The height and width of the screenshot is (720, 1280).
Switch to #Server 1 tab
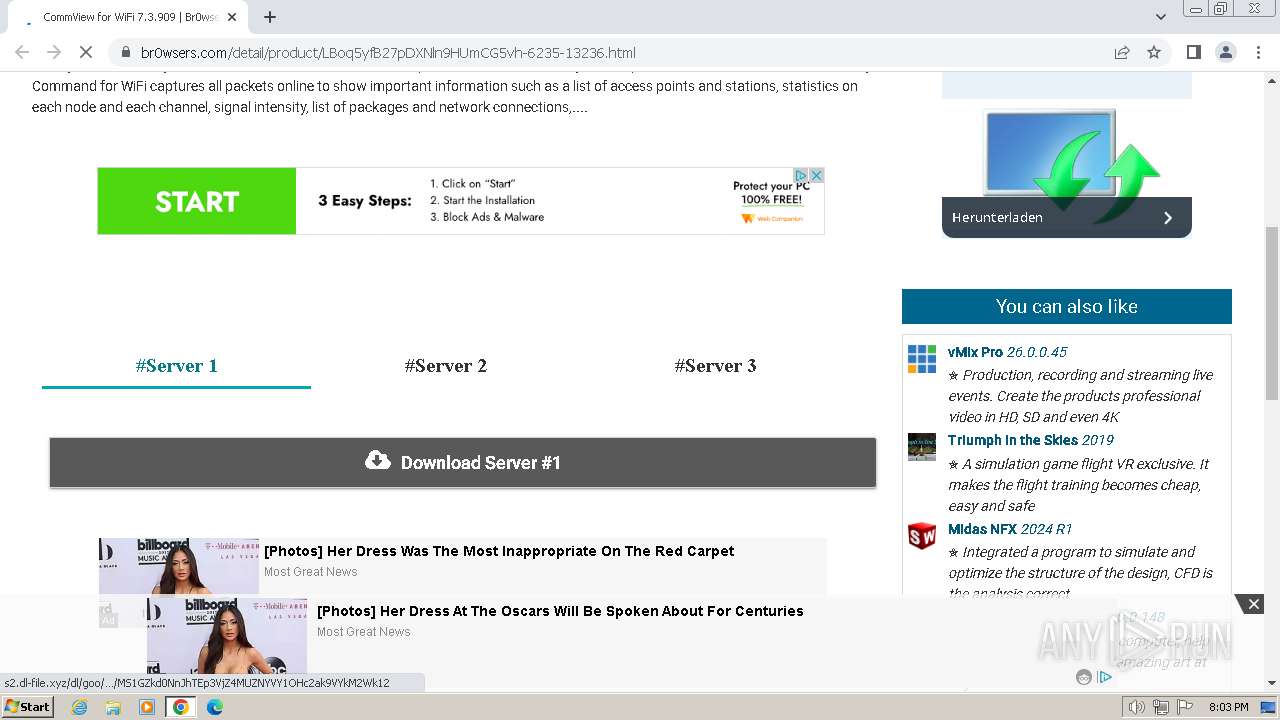(x=176, y=366)
